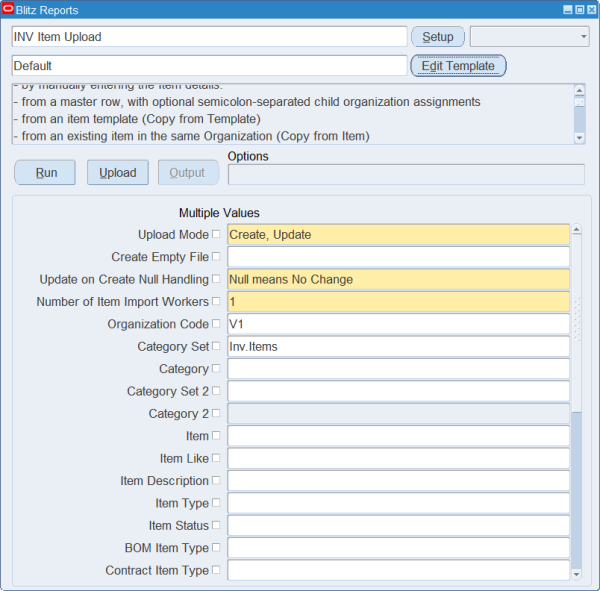Enable multiple values for Organization Code
This screenshot has width=600, height=591.
pyautogui.click(x=216, y=323)
